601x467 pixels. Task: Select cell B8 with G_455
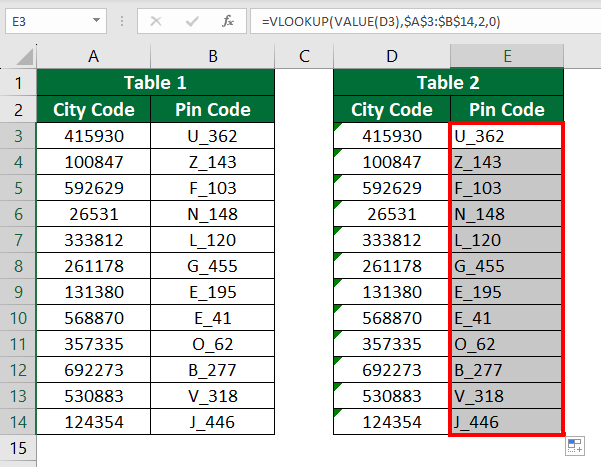click(213, 266)
